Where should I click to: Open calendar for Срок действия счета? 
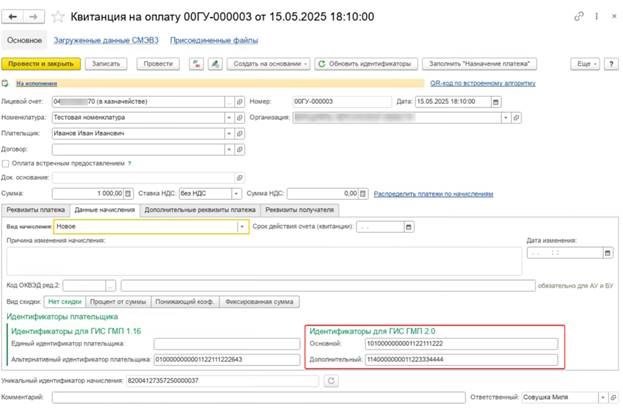(x=408, y=227)
